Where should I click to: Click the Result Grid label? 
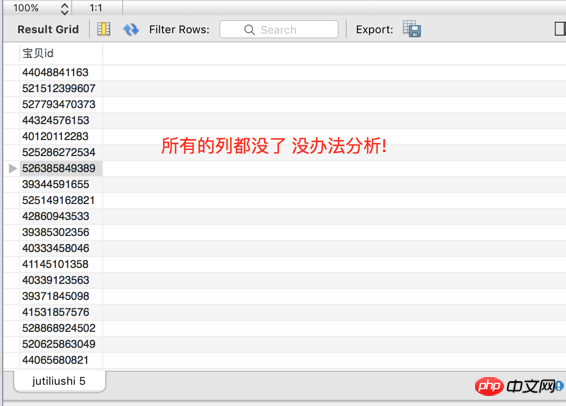coord(48,29)
